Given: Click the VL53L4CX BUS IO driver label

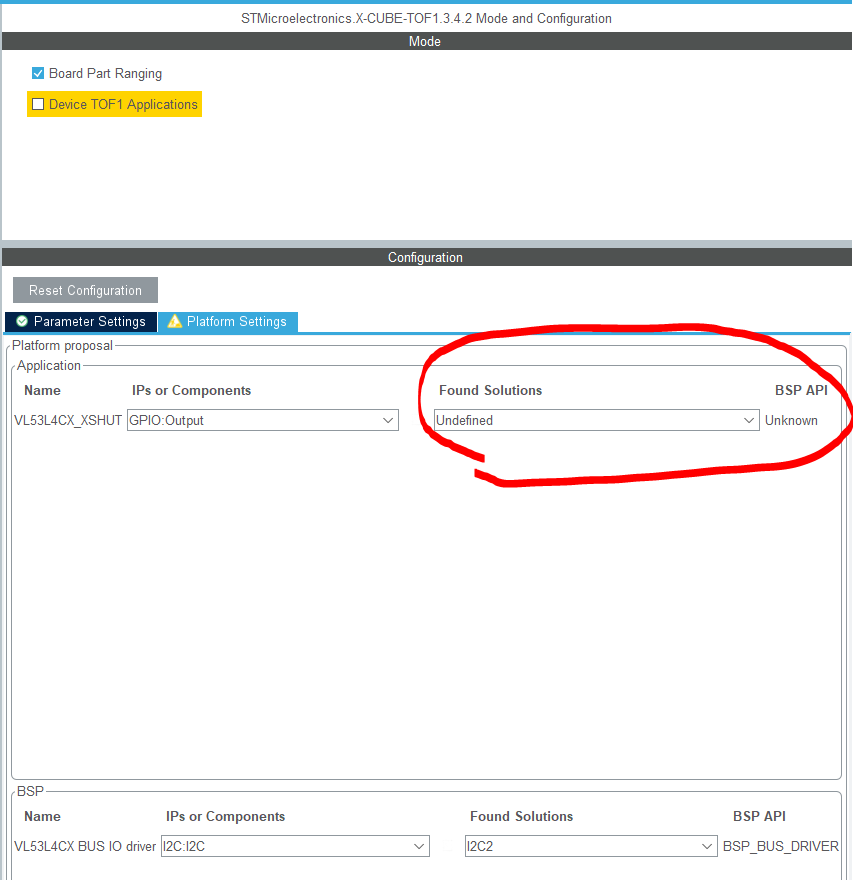Looking at the screenshot, I should [84, 846].
